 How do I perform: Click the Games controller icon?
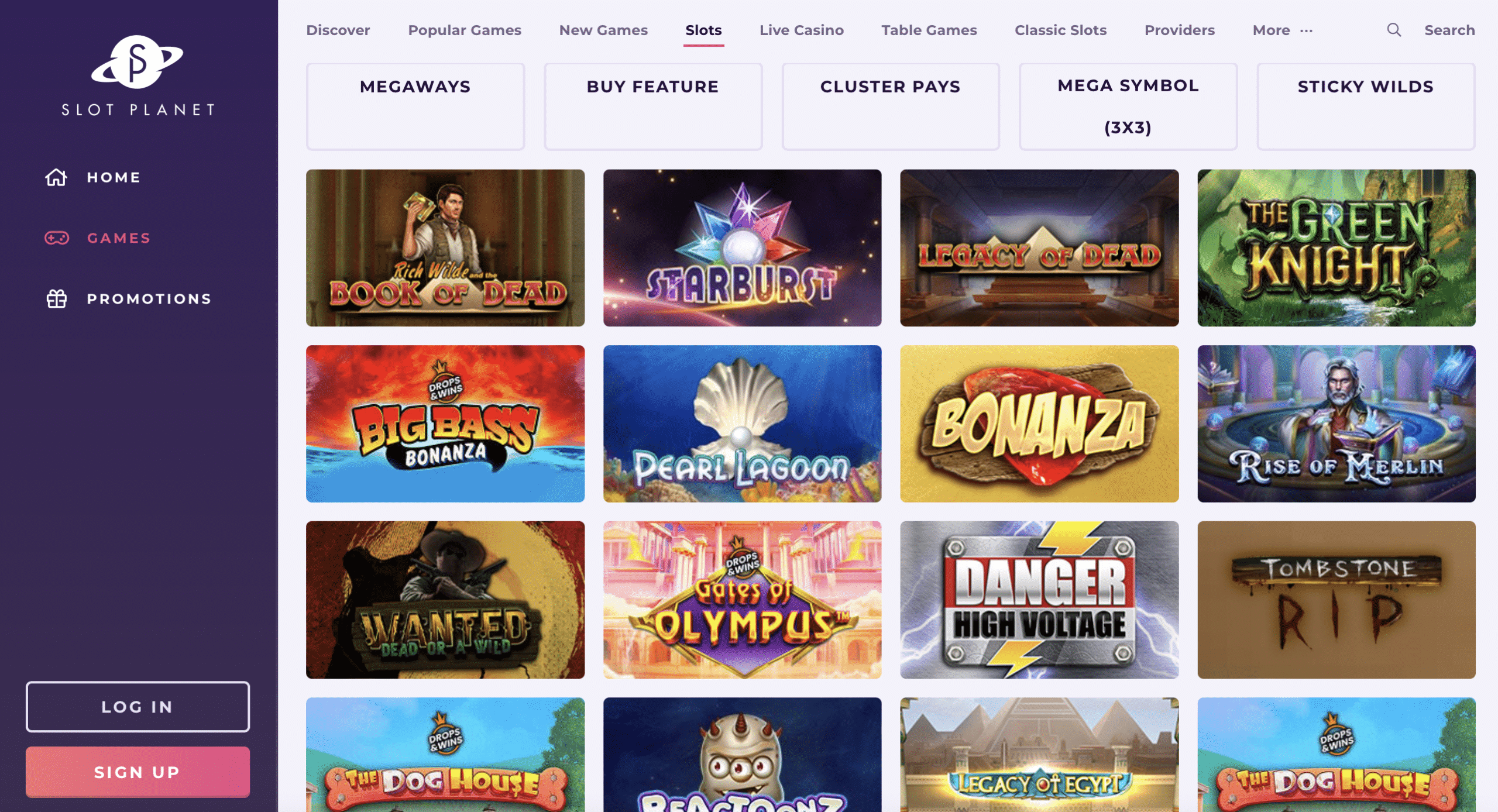(57, 238)
